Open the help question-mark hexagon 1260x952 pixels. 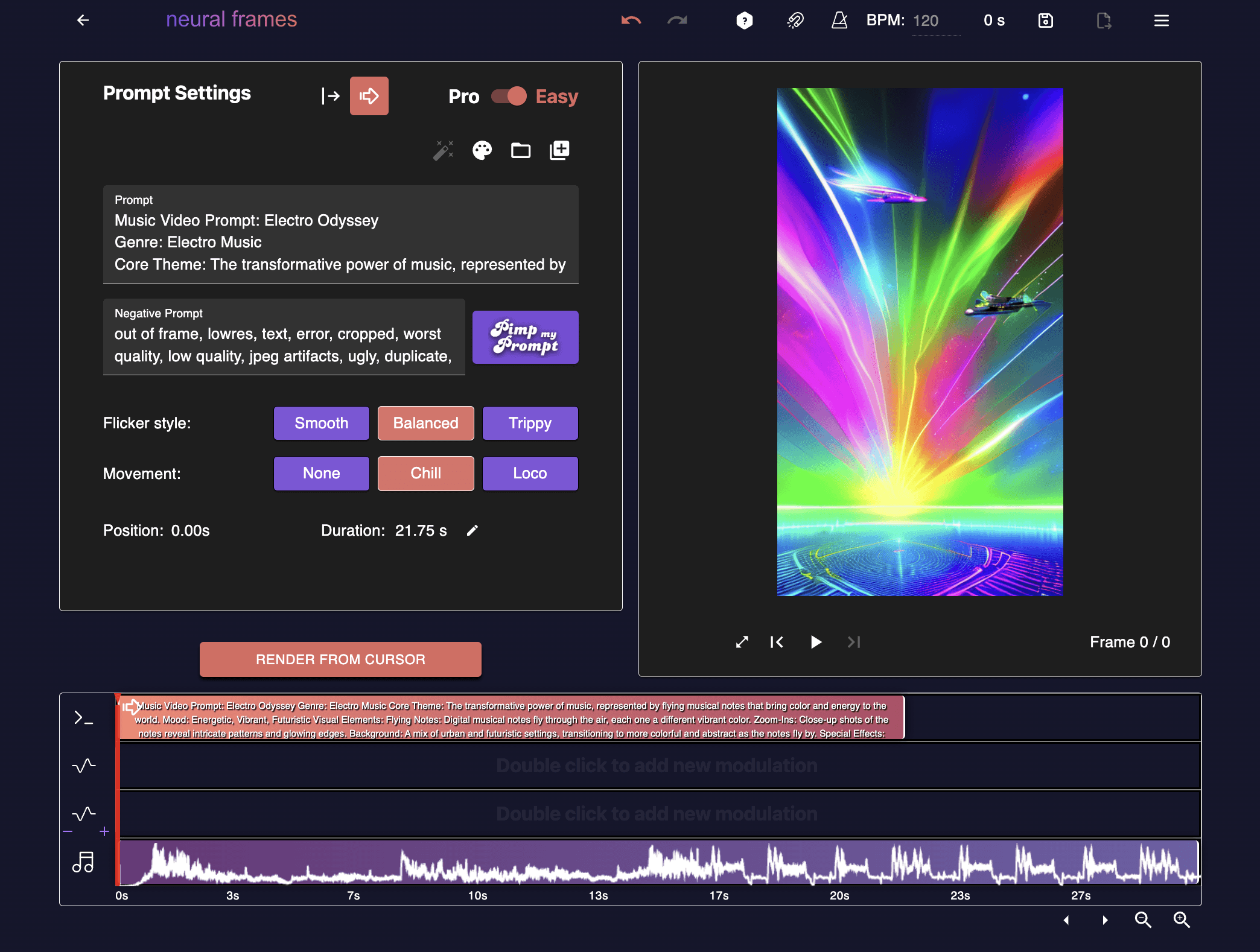click(745, 21)
